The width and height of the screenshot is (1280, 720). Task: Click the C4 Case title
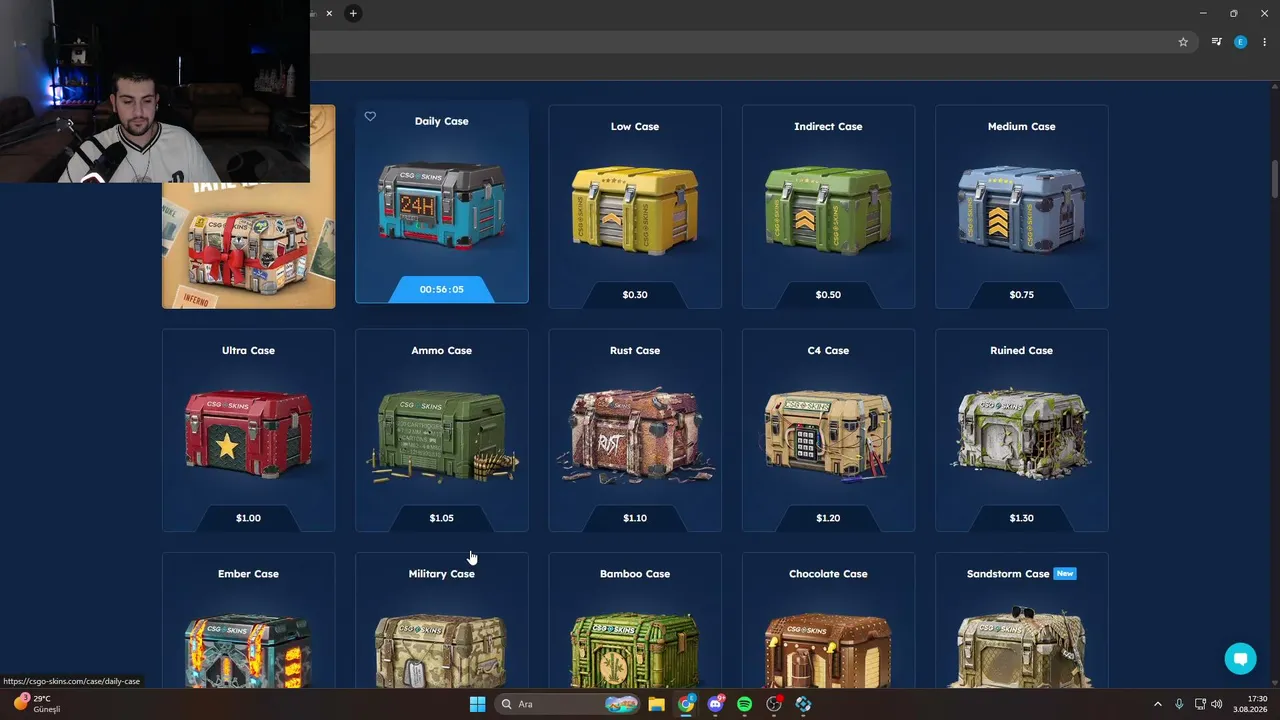[x=828, y=351]
